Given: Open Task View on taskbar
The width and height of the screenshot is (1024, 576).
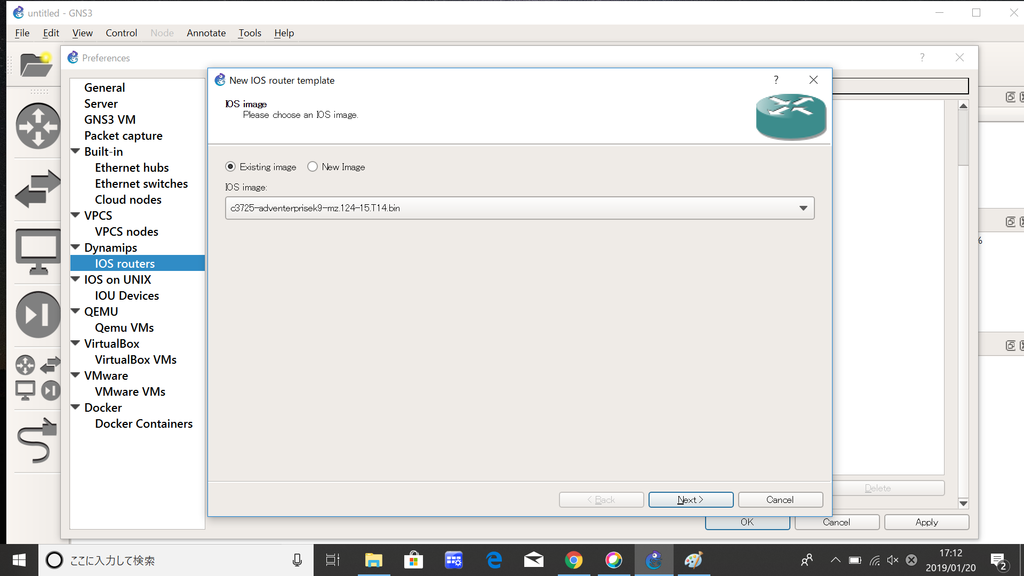Looking at the screenshot, I should (332, 560).
